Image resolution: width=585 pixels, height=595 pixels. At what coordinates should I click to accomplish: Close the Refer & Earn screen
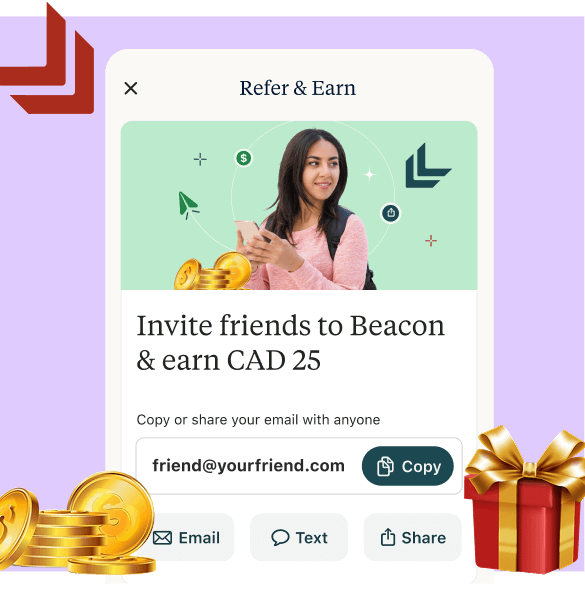tap(131, 88)
